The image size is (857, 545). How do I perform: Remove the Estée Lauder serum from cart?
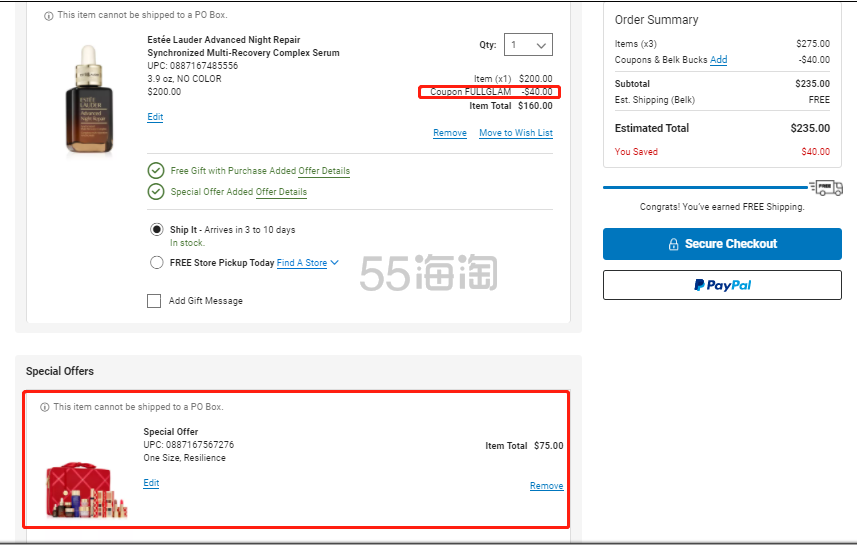pyautogui.click(x=450, y=133)
